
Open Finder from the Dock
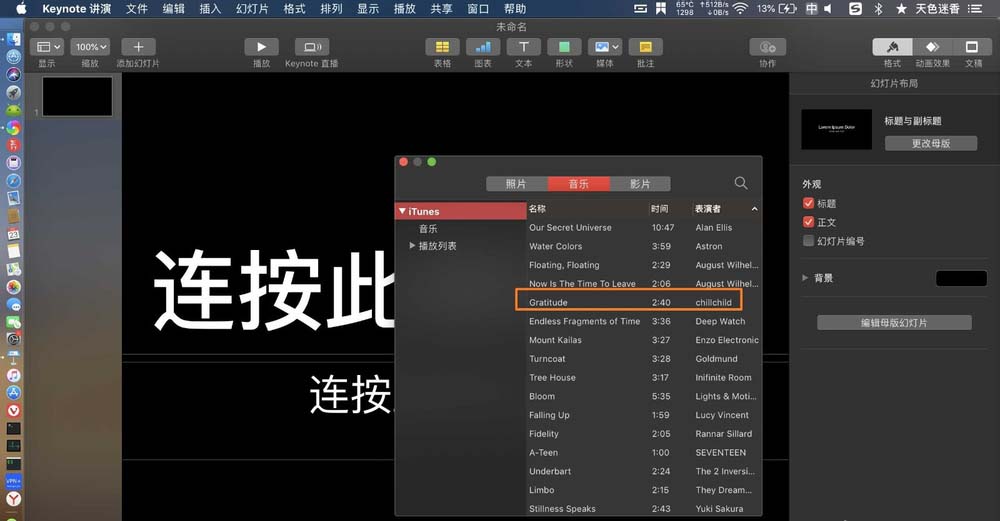point(13,40)
